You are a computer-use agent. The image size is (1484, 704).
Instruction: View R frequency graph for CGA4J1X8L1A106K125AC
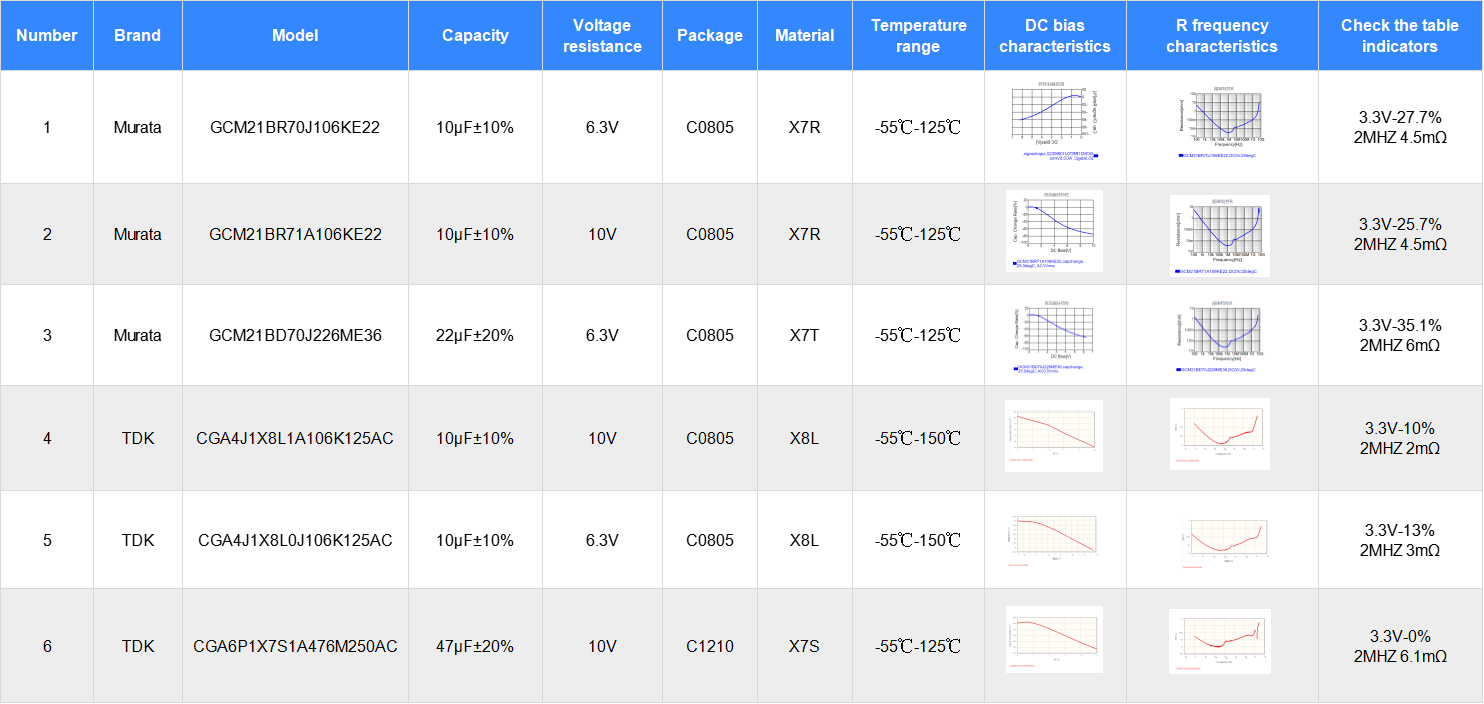coord(1220,434)
